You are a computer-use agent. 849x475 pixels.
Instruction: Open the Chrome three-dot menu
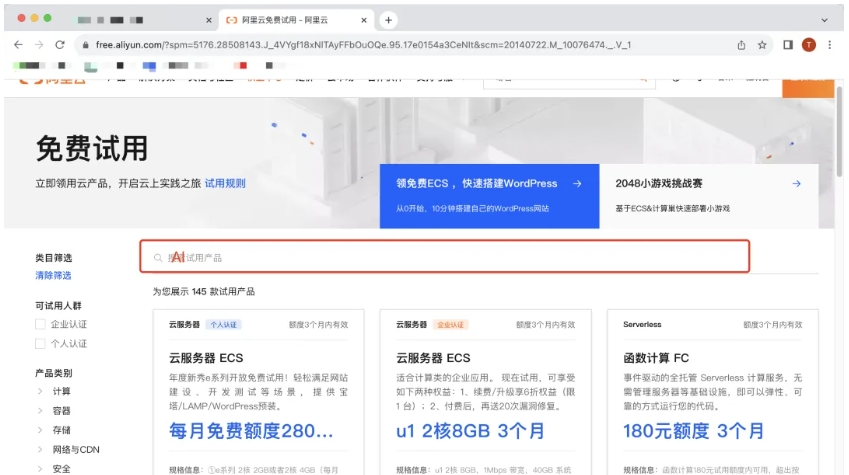[830, 45]
